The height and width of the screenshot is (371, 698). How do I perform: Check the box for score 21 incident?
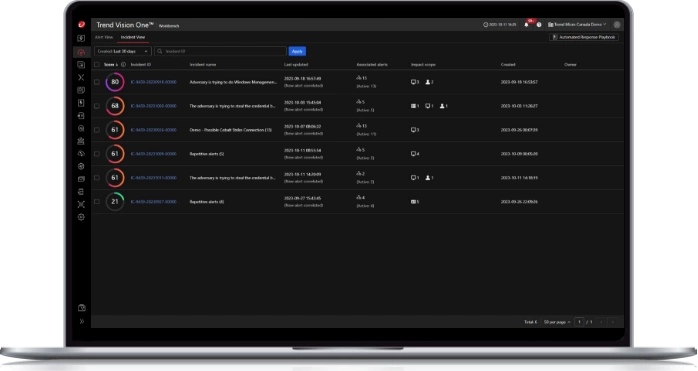tap(97, 202)
